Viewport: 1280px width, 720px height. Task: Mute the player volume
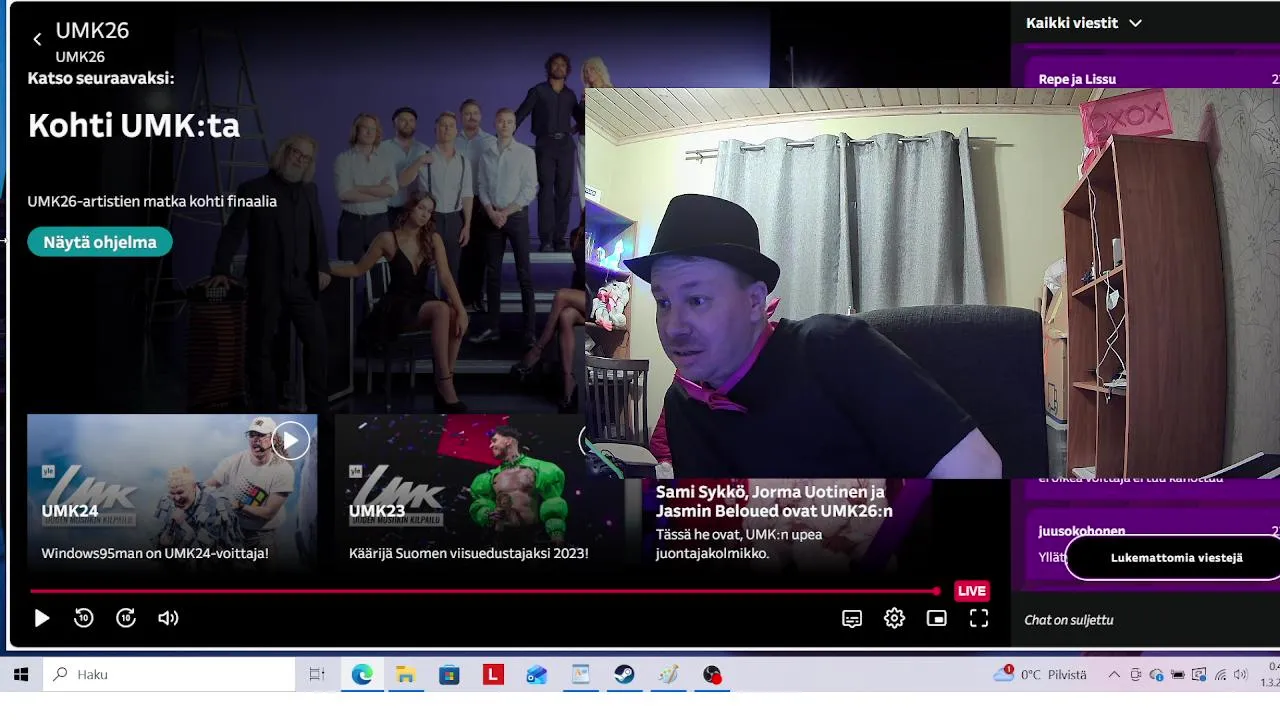point(168,619)
